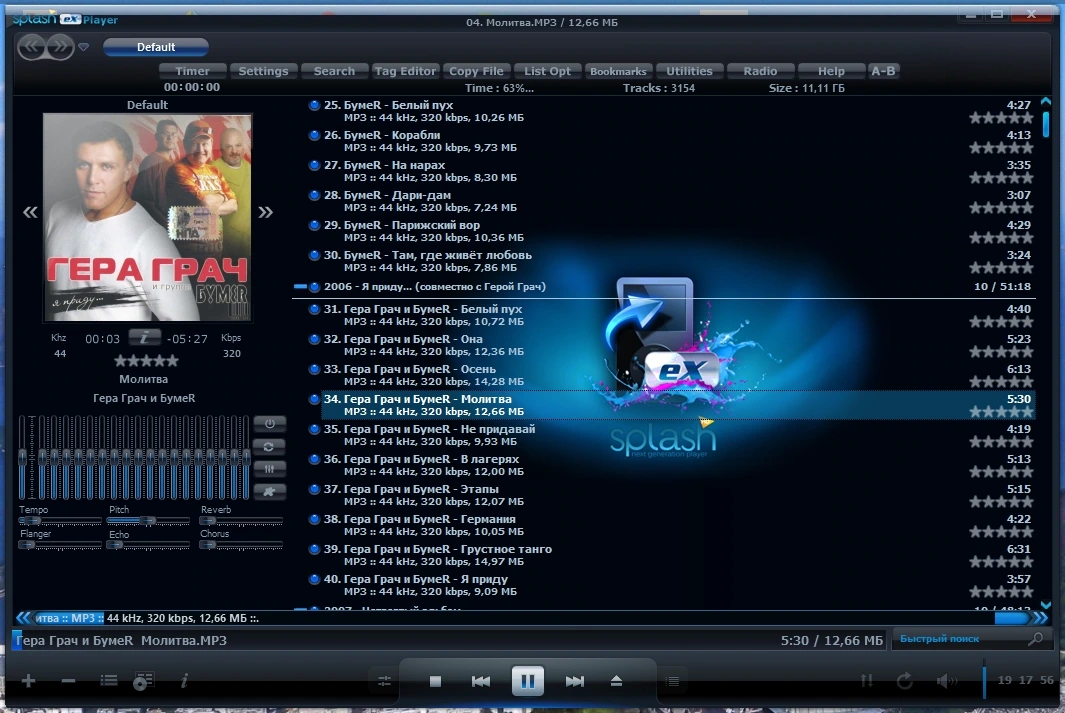Go to previous playlist with the left double-arrow button
The width and height of the screenshot is (1065, 713).
click(x=31, y=47)
